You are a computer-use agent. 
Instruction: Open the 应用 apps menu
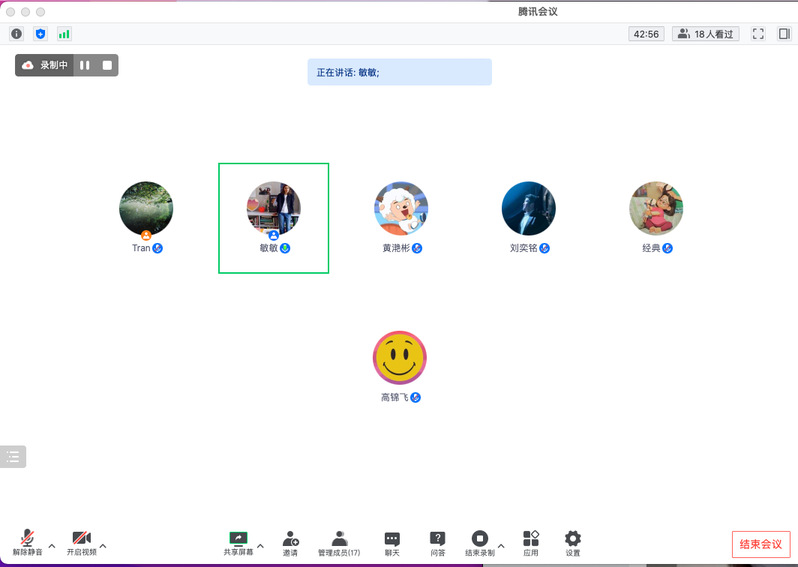[531, 543]
